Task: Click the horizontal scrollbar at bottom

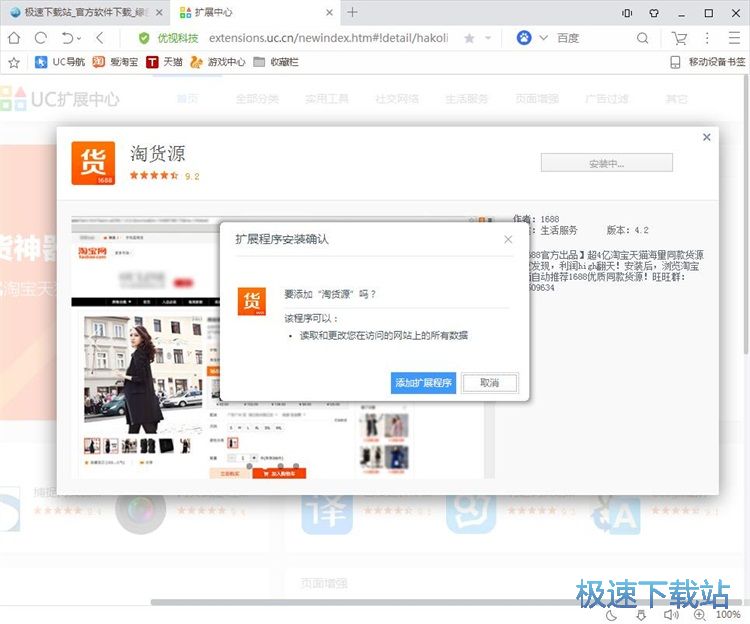Action: pyautogui.click(x=447, y=602)
